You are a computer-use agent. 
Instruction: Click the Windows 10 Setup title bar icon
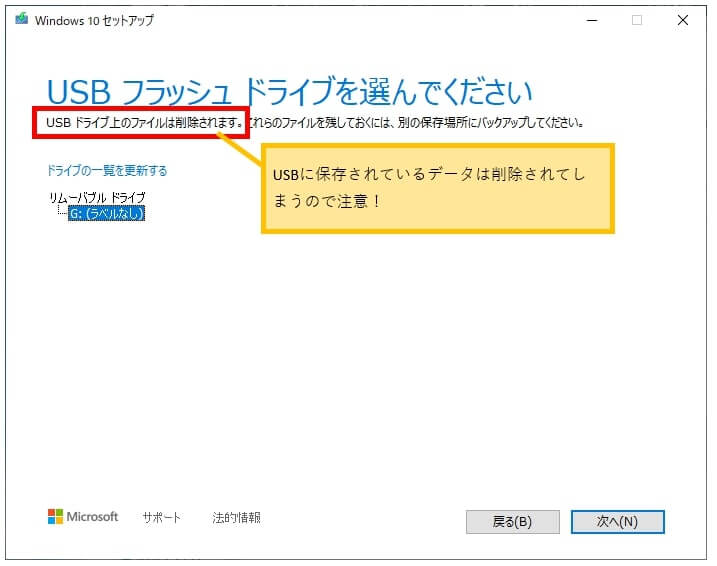pyautogui.click(x=21, y=19)
